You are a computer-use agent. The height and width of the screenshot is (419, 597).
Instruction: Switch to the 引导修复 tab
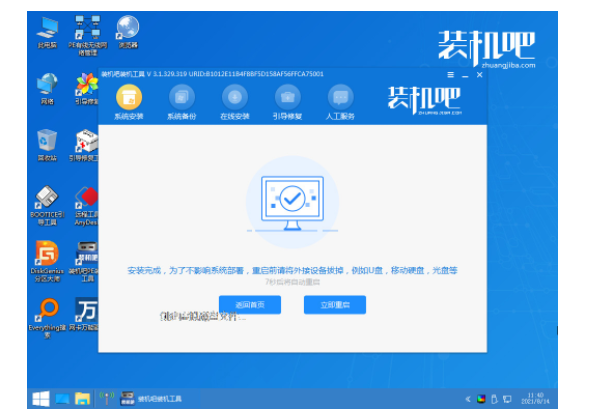coord(287,102)
